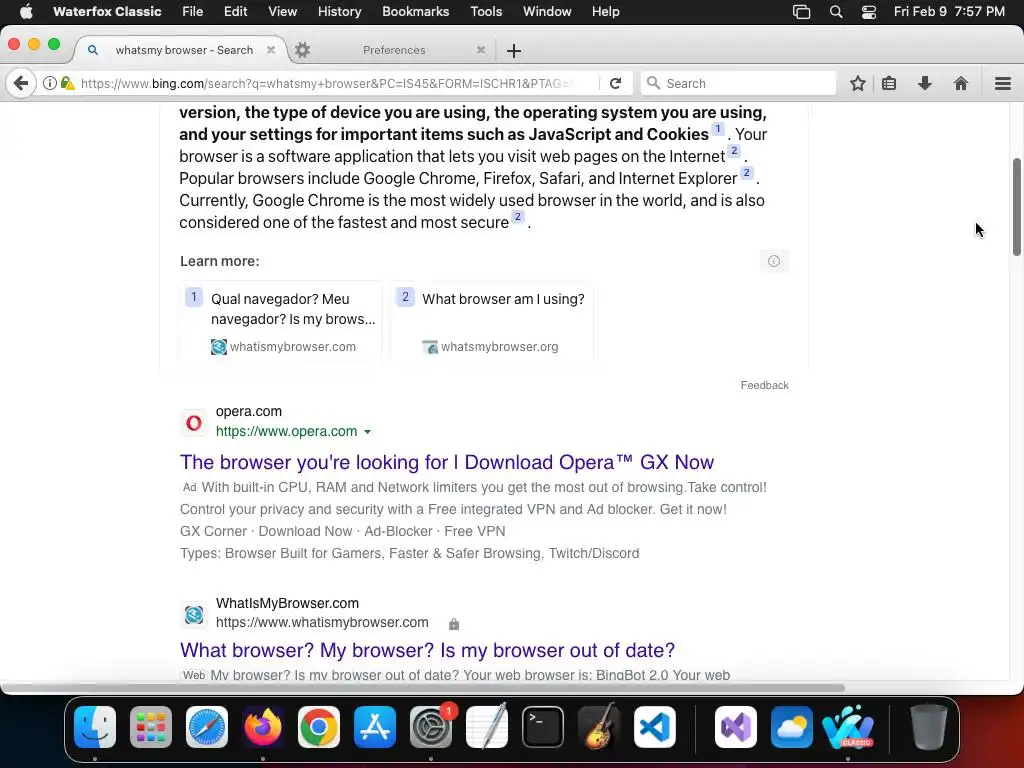The height and width of the screenshot is (768, 1024).
Task: Click the date and time in the menu bar
Action: pyautogui.click(x=949, y=12)
